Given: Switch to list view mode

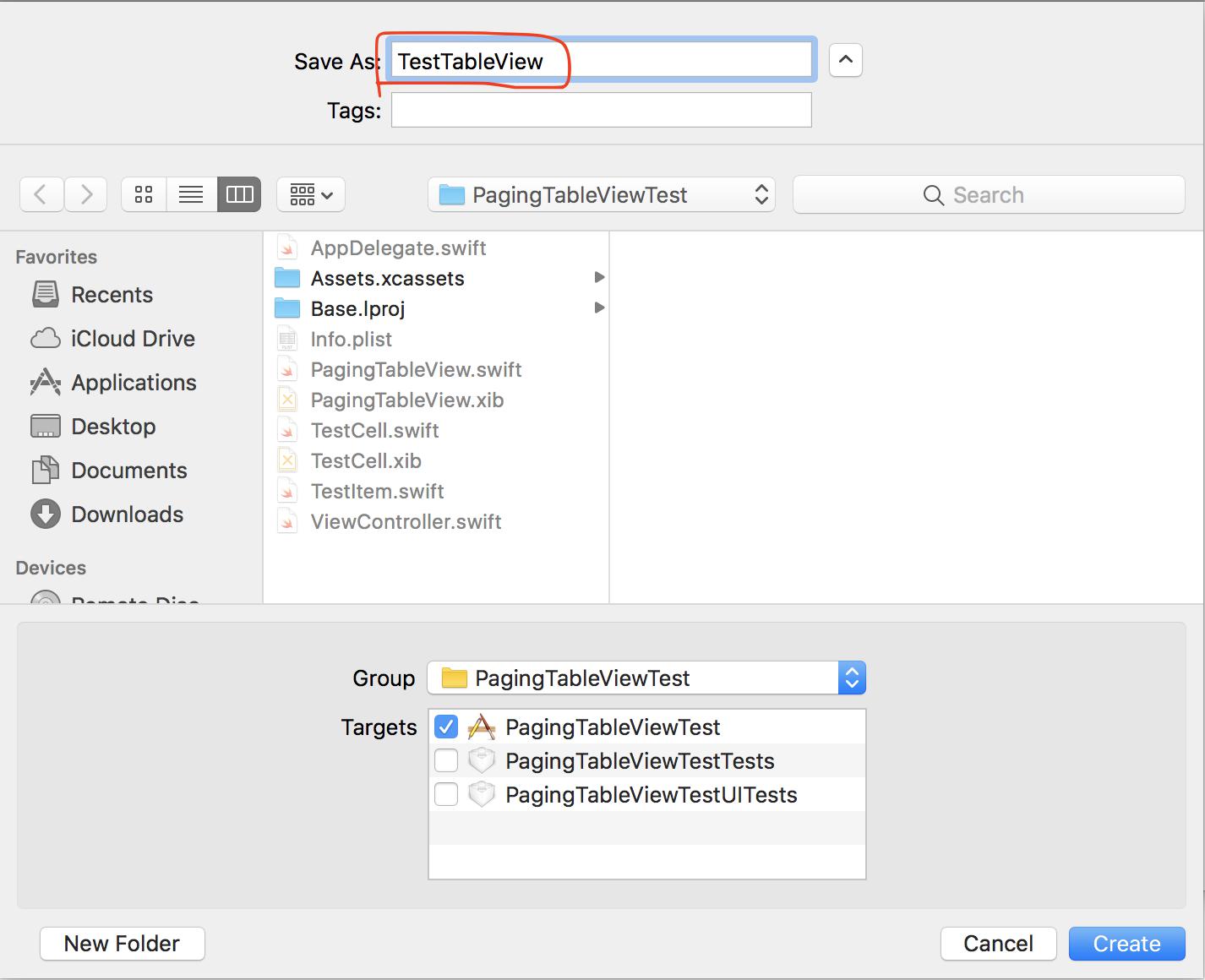Looking at the screenshot, I should coord(191,195).
